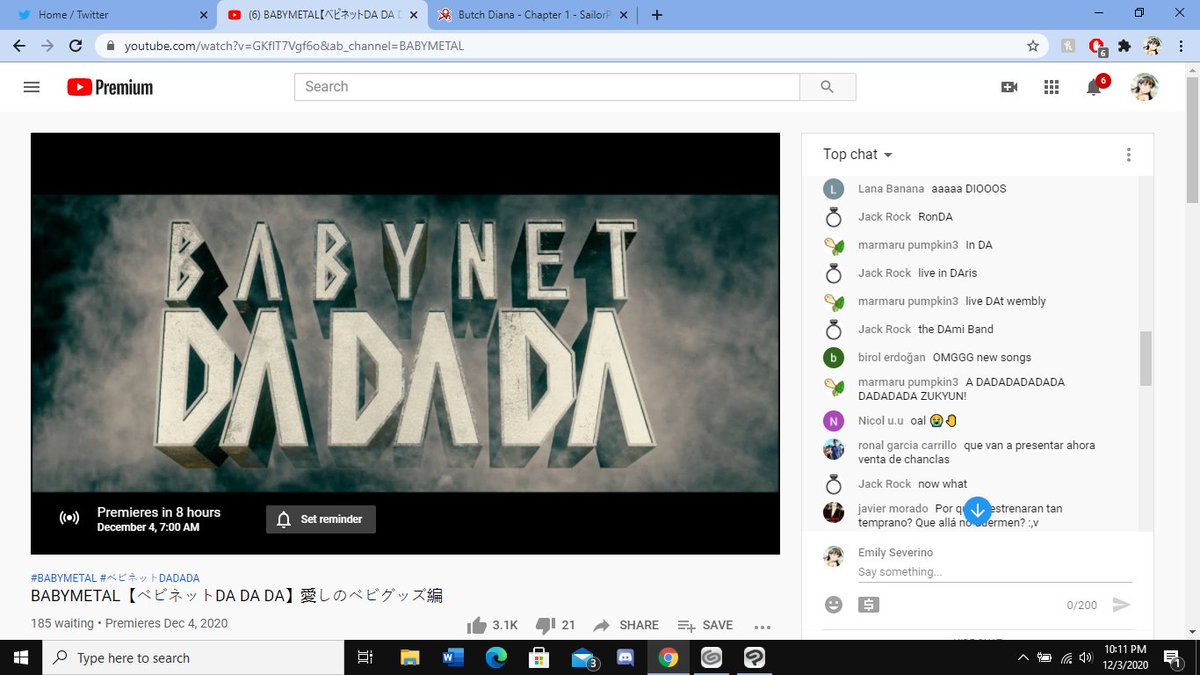
Task: Open the YouTube apps grid icon
Action: coord(1051,87)
